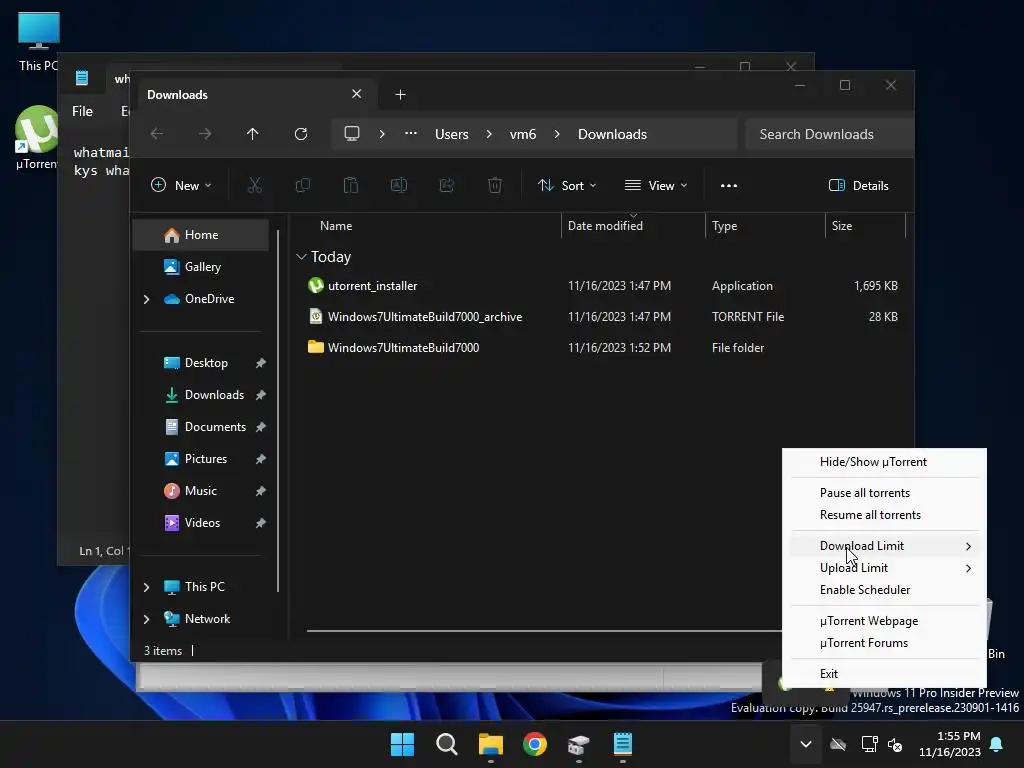Open Download Limit submenu
The width and height of the screenshot is (1024, 768).
click(x=884, y=546)
